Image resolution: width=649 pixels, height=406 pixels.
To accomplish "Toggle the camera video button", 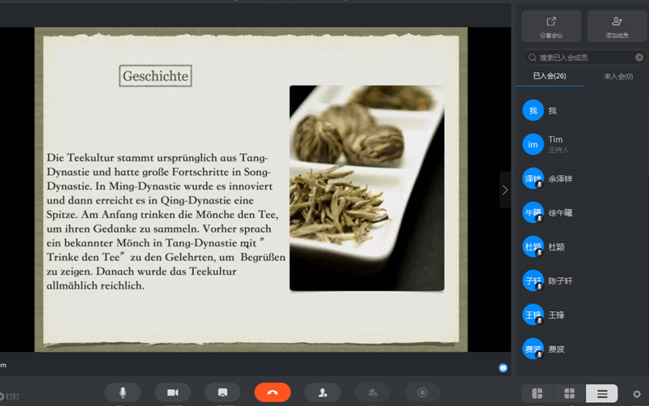I will pyautogui.click(x=172, y=393).
